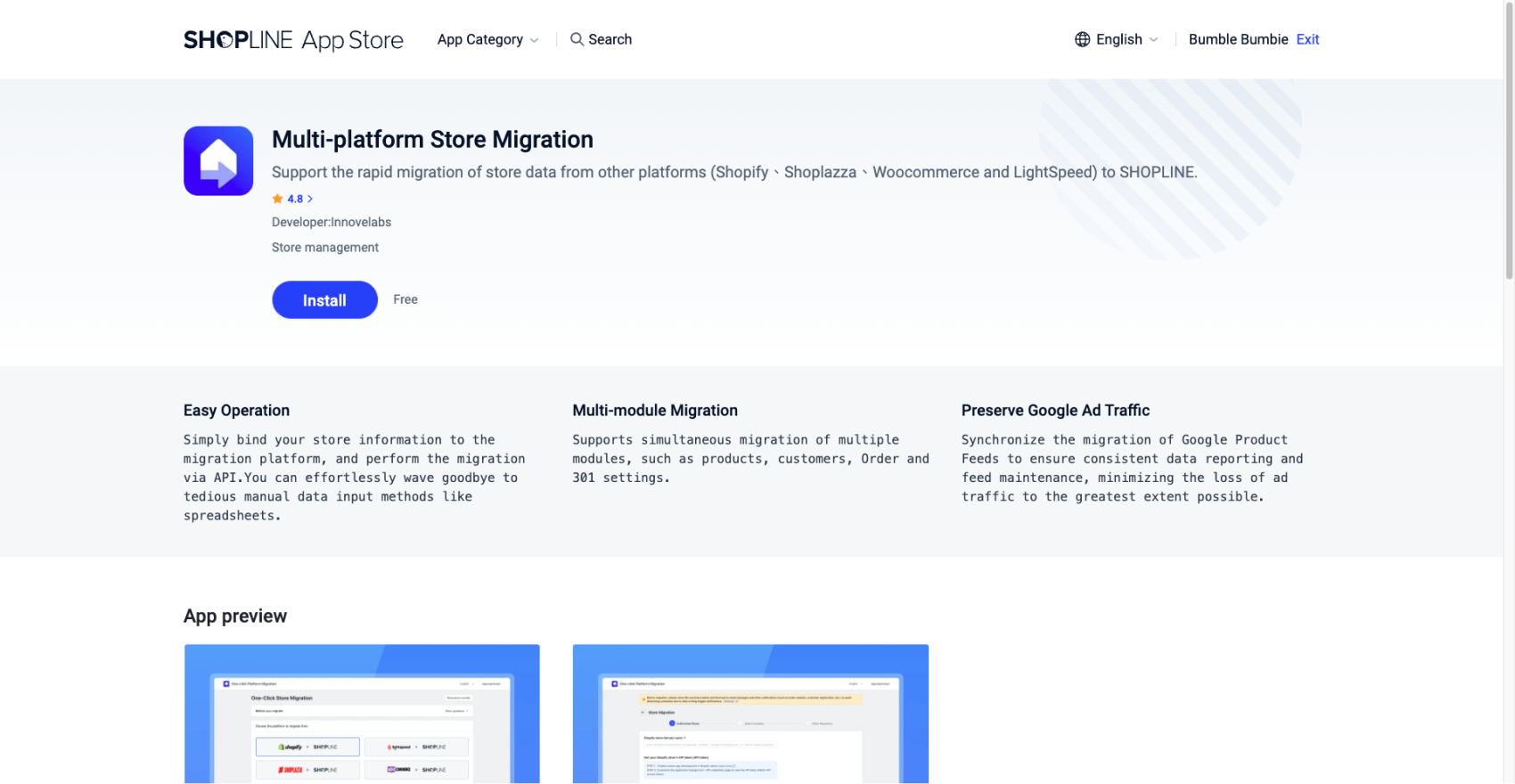Open the 4.8 rating details chevron
The width and height of the screenshot is (1515, 784).
click(309, 199)
